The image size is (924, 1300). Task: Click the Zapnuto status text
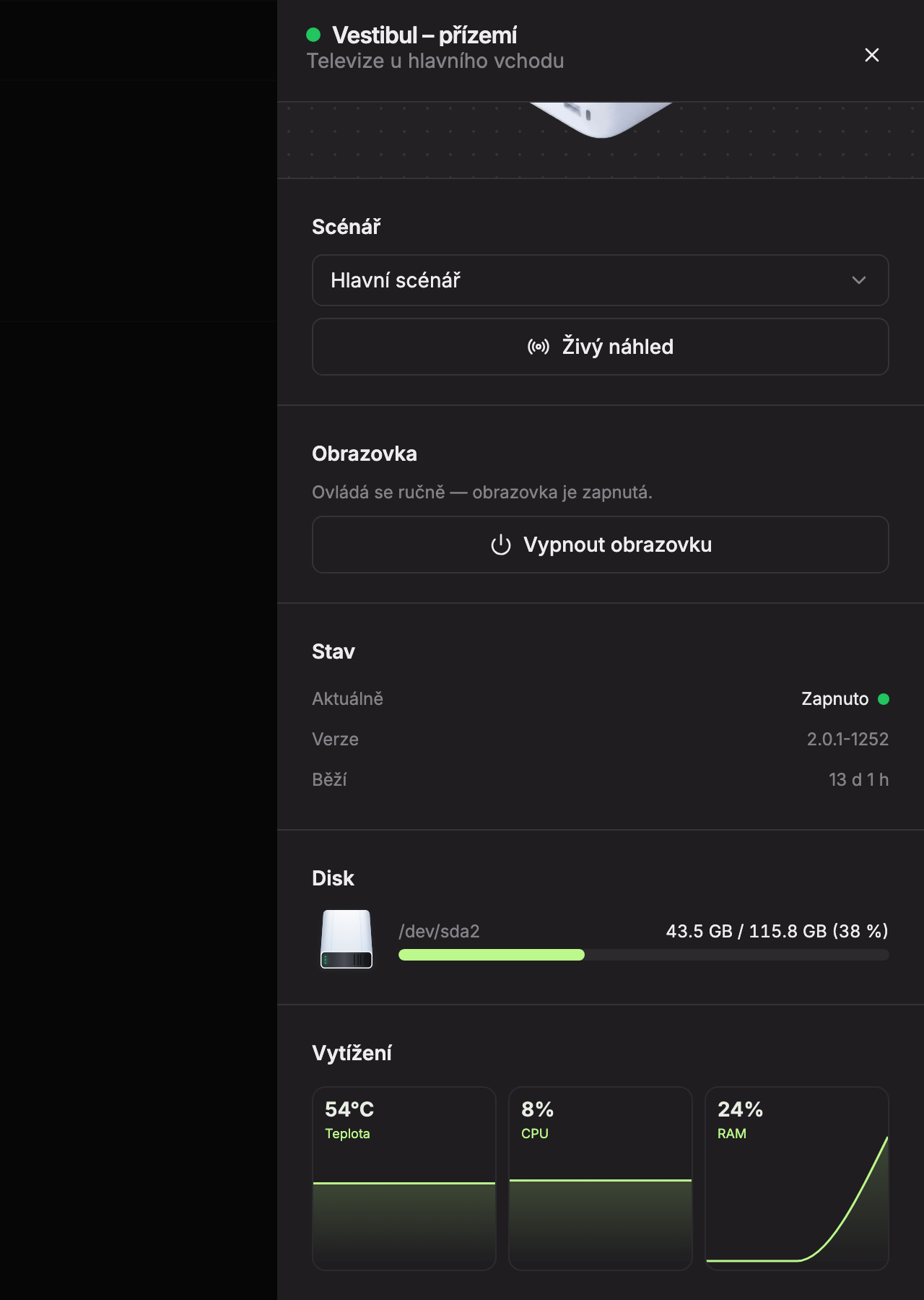[x=834, y=698]
